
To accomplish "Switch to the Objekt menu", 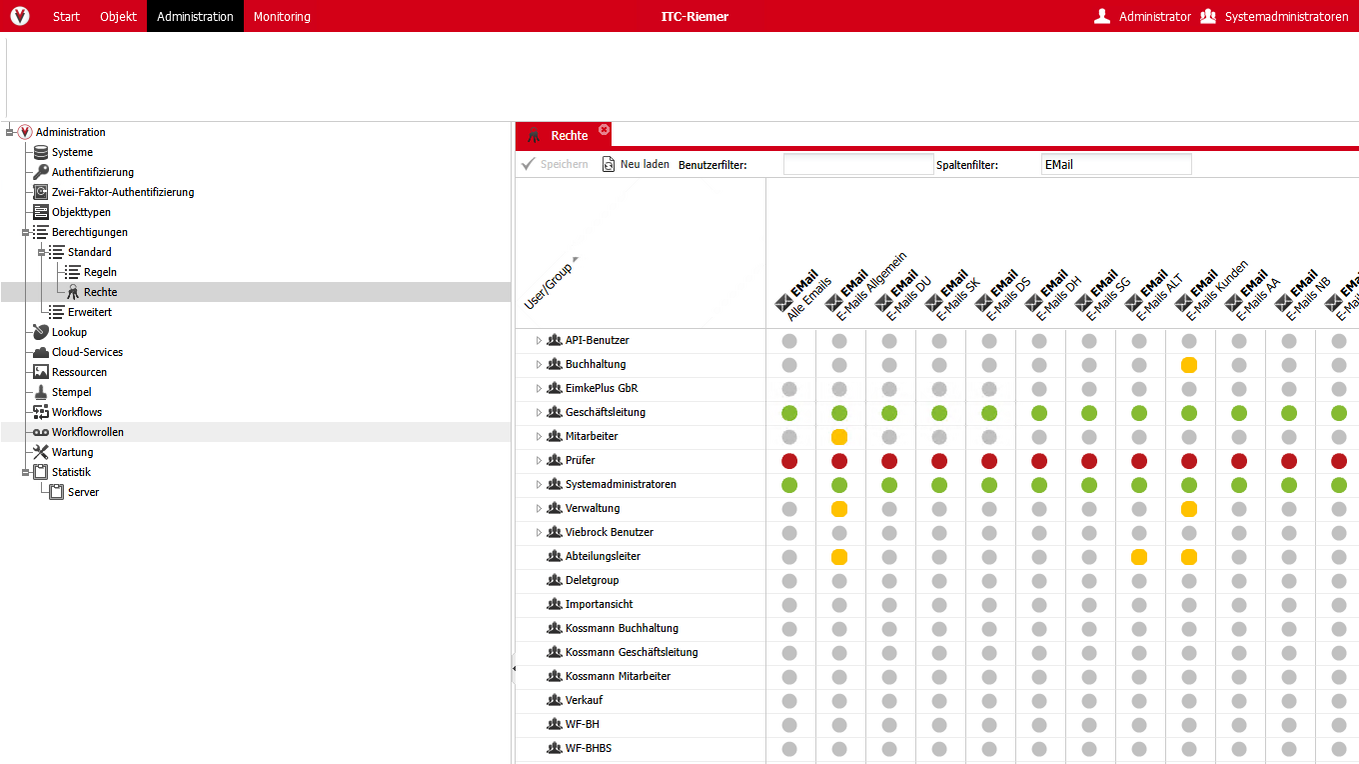I will click(118, 16).
